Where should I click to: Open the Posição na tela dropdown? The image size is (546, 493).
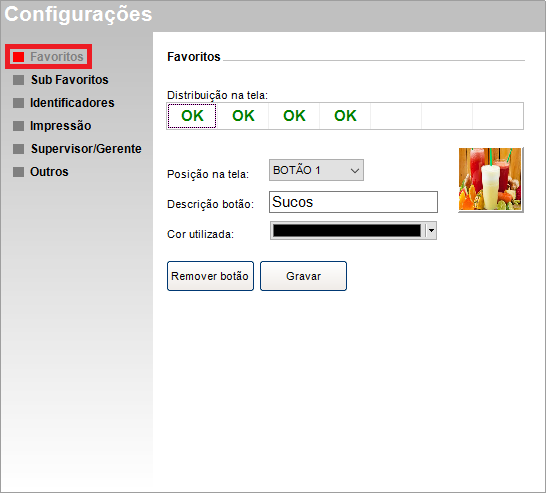(316, 170)
